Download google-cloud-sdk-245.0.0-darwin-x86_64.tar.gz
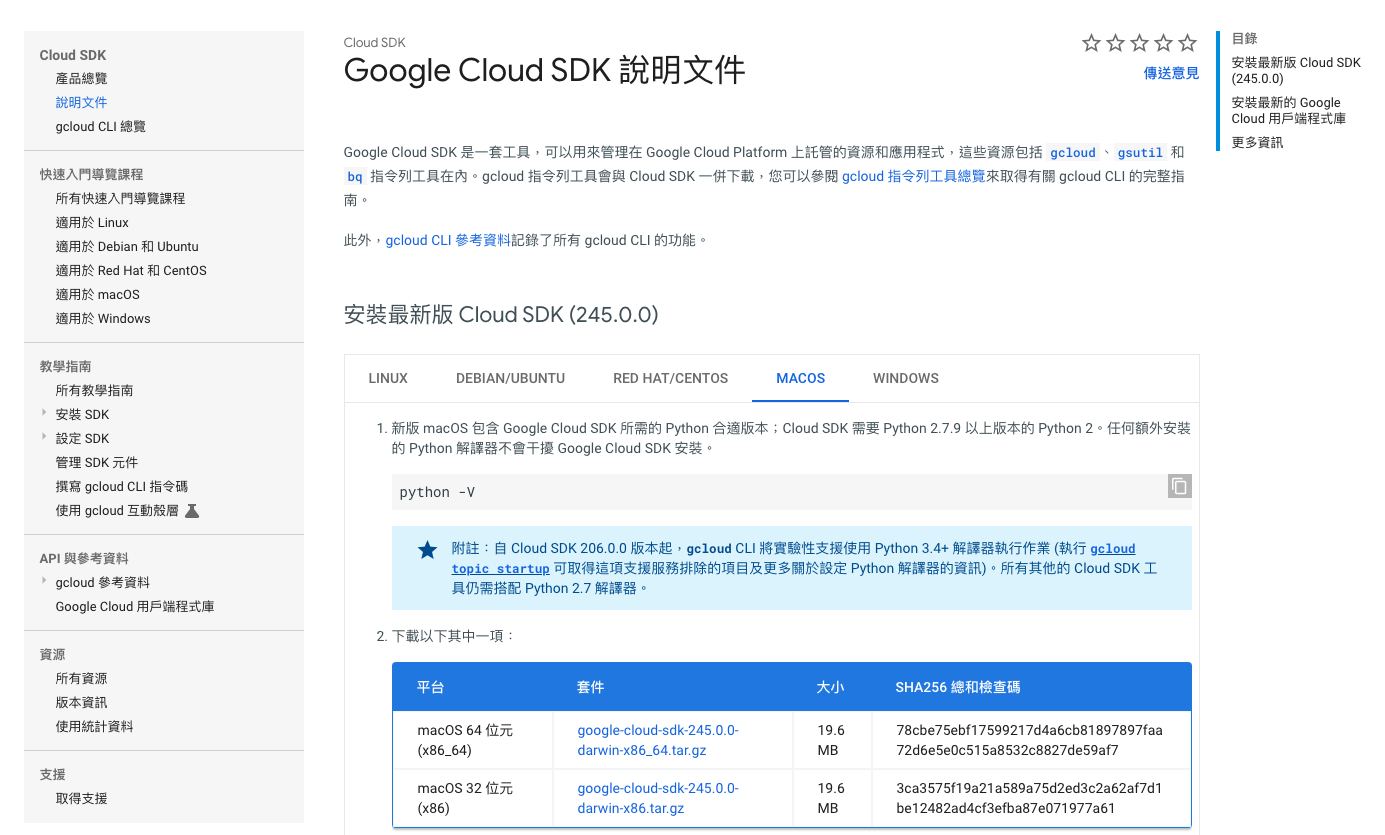The image size is (1385, 835). click(657, 740)
